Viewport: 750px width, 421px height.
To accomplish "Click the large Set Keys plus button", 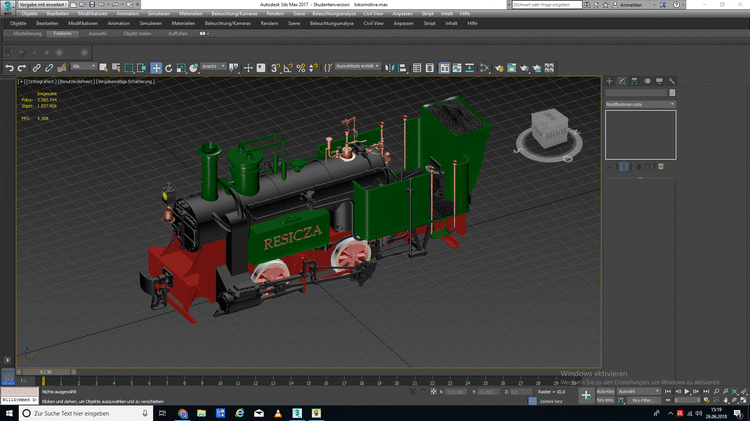I will [586, 396].
